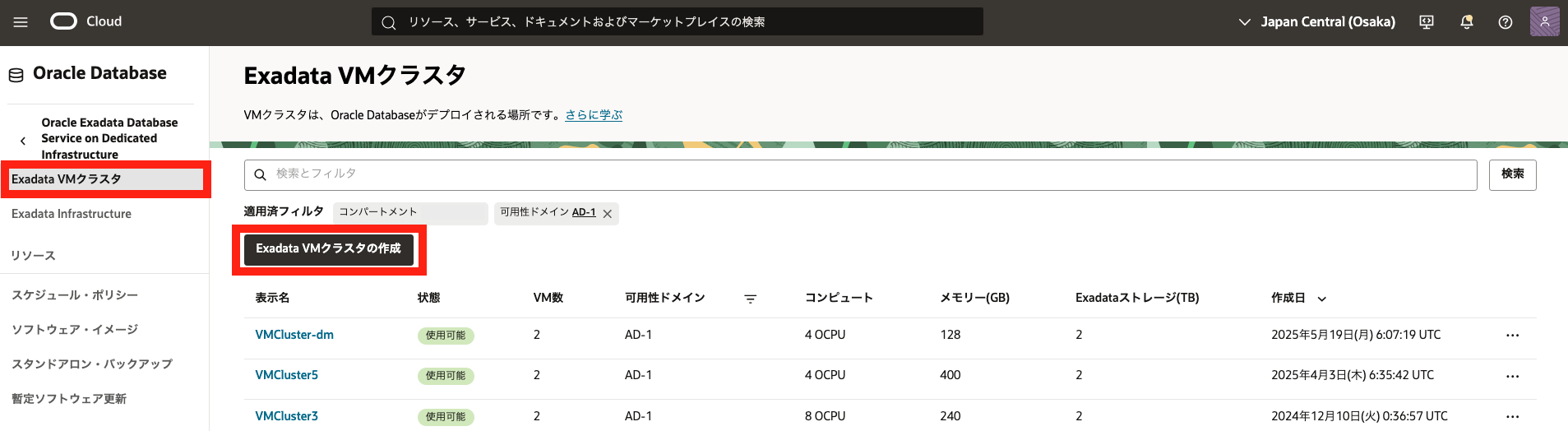
Task: Open the user profile avatar
Action: pyautogui.click(x=1544, y=22)
